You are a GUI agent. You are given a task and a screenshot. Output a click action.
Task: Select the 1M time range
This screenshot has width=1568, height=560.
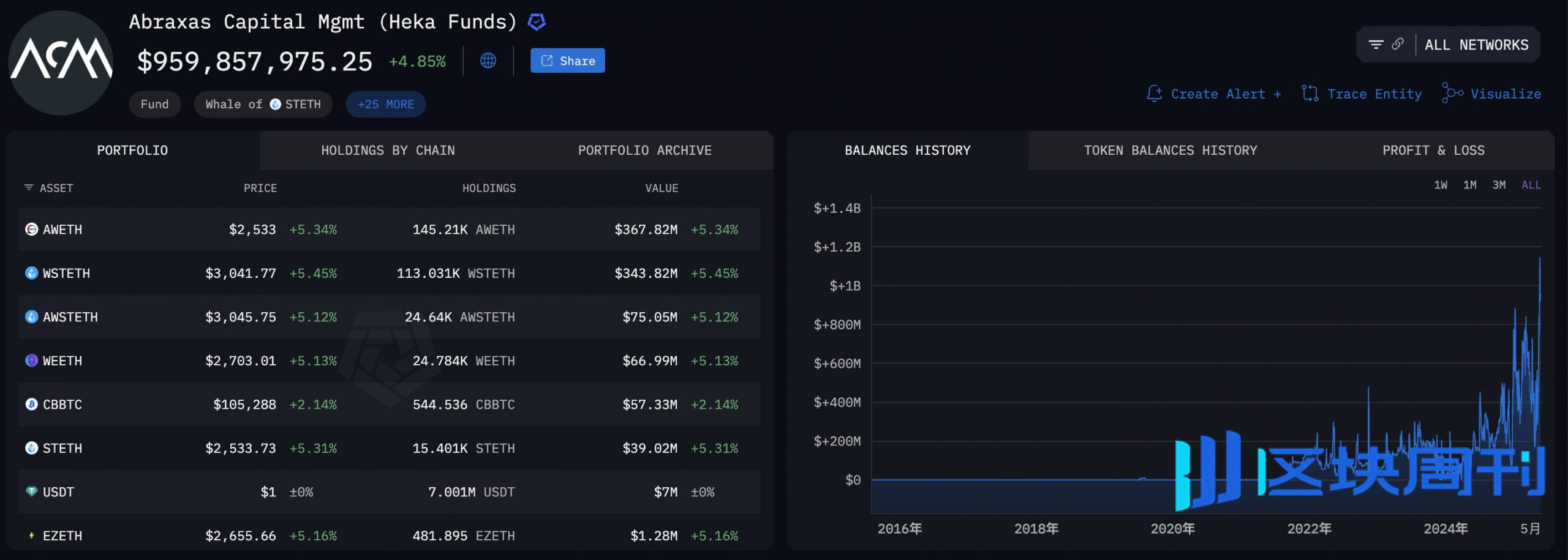pyautogui.click(x=1469, y=185)
